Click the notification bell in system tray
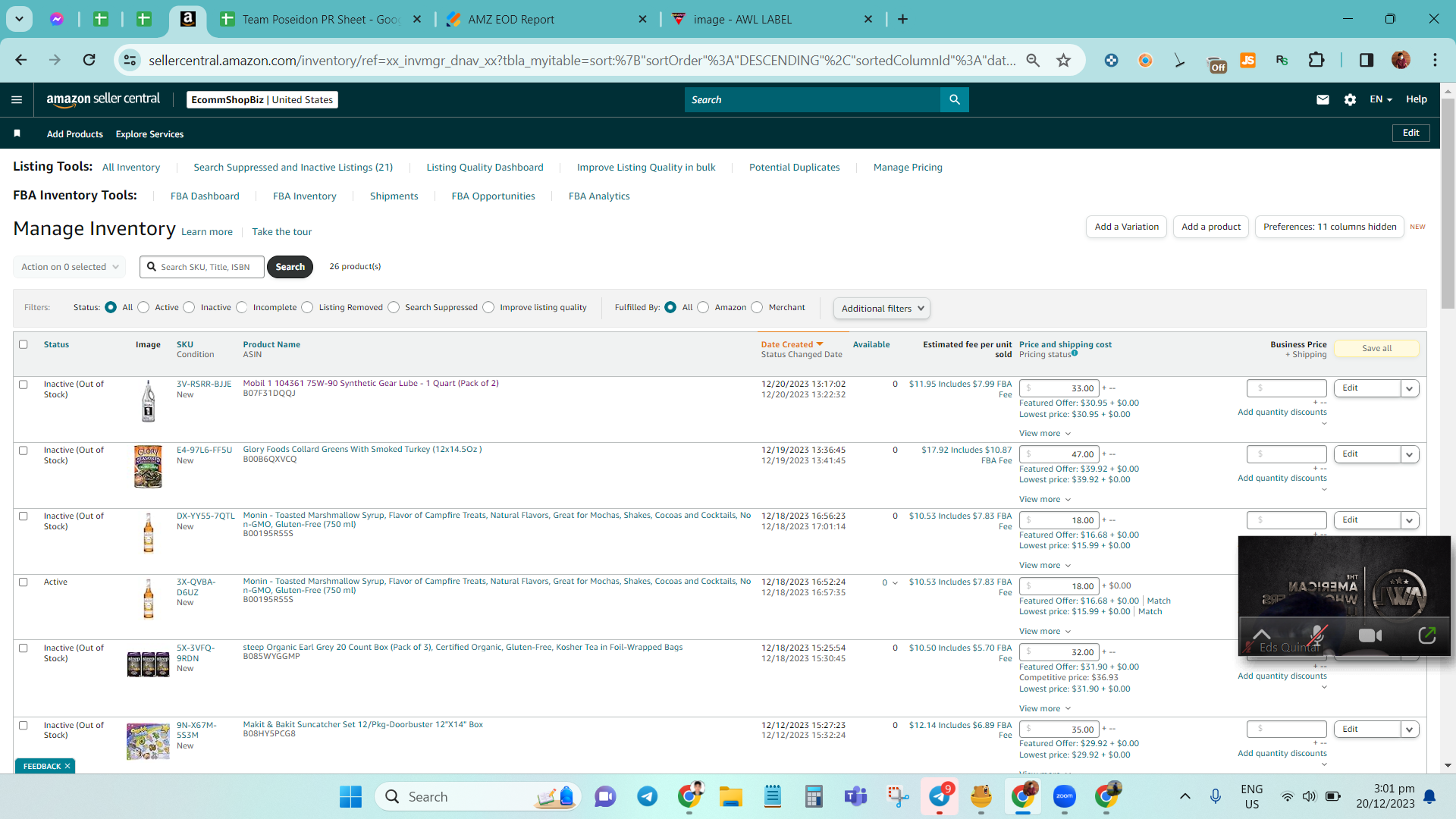Screen dimensions: 1456x819 click(x=1429, y=796)
